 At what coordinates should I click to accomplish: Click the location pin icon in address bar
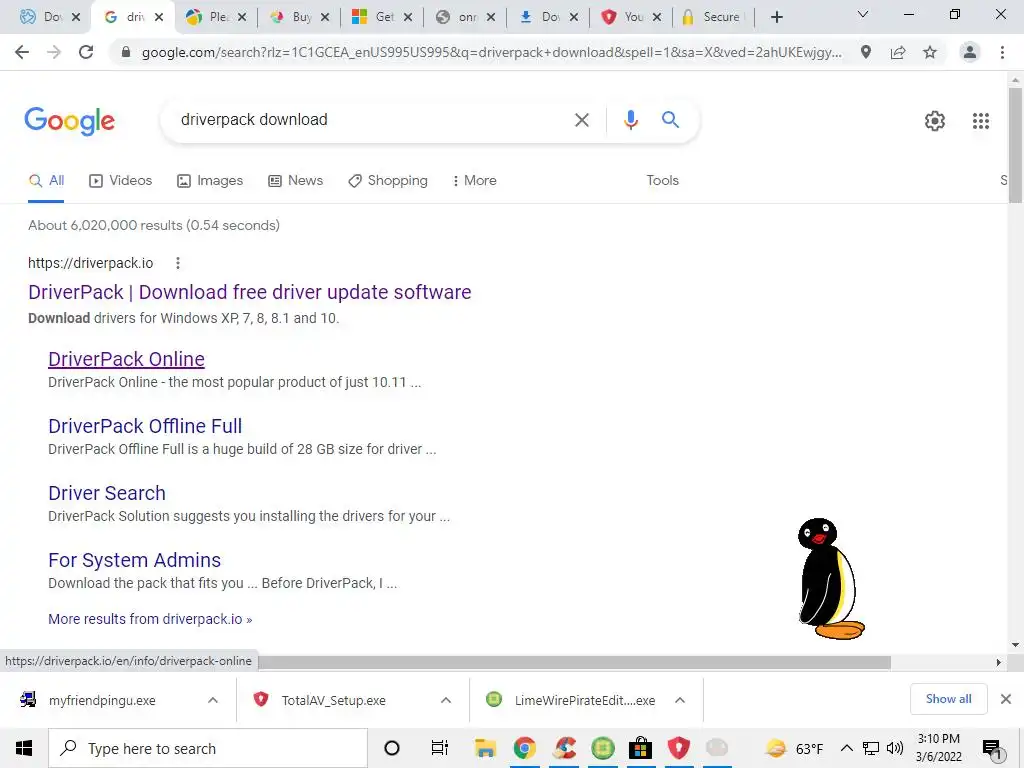[x=866, y=52]
